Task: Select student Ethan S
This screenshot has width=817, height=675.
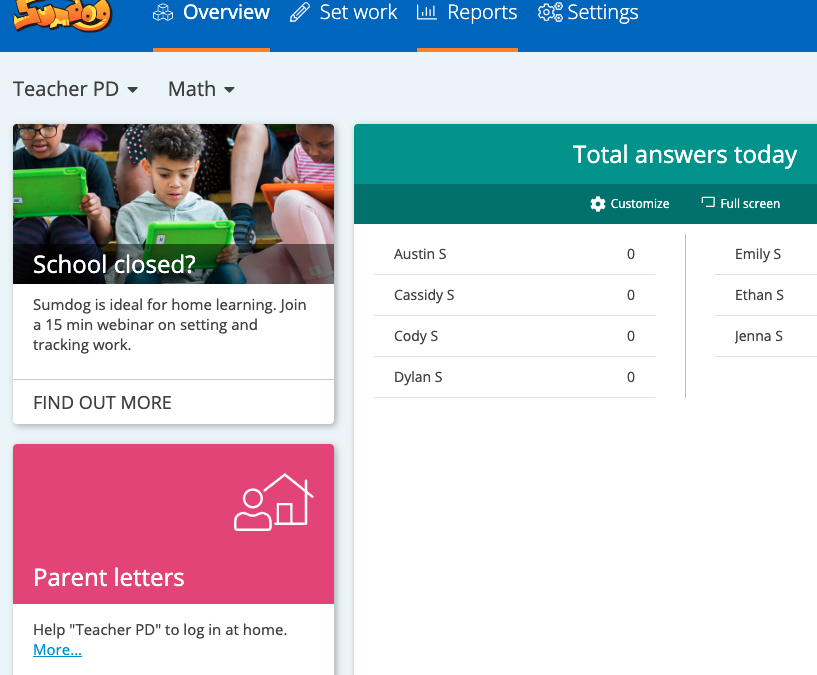Action: tap(759, 295)
